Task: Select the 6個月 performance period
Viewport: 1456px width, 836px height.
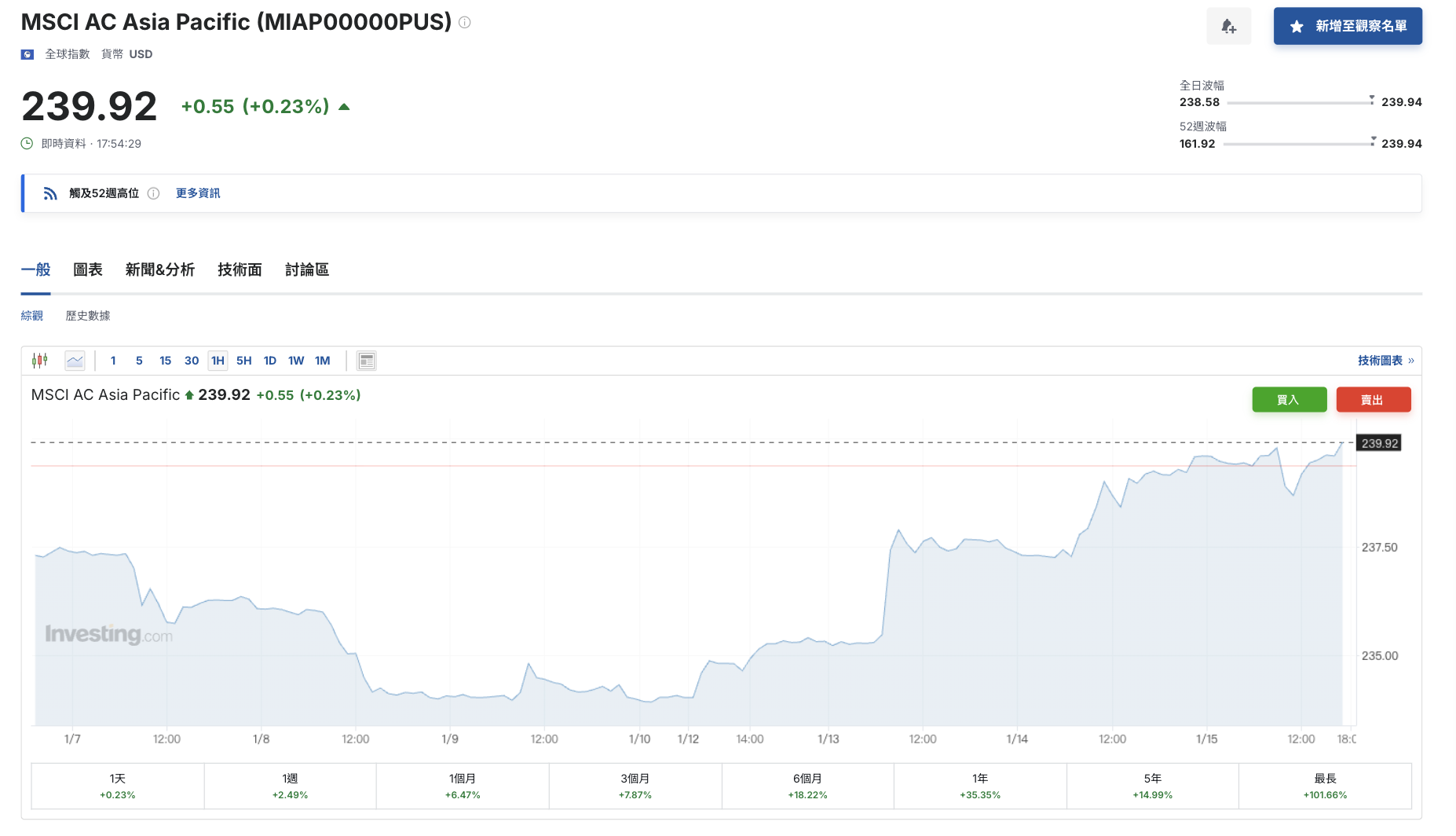Action: pyautogui.click(x=807, y=786)
